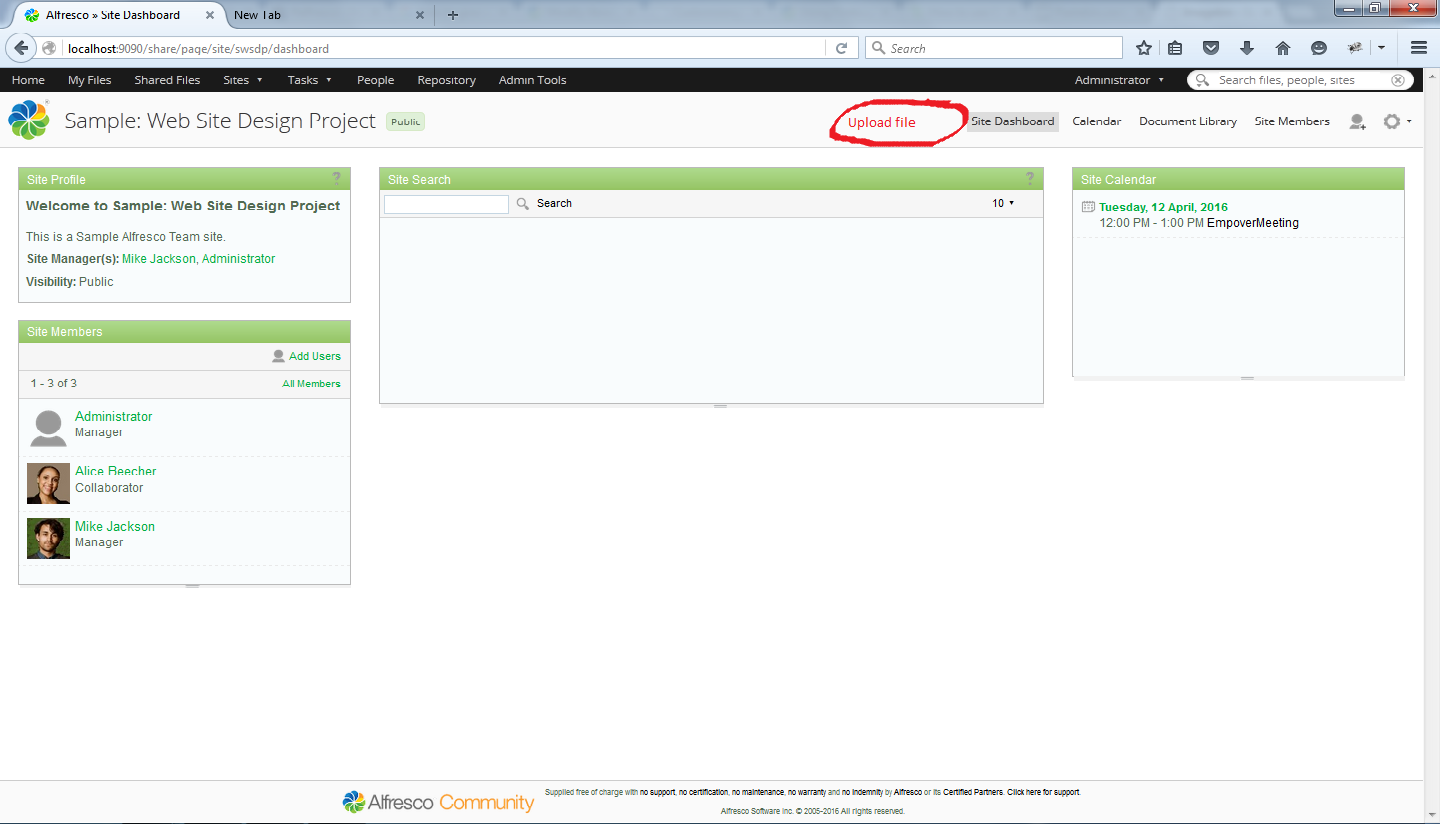Click Alice Beecher's profile photo
Viewport: 1440px width, 824px height.
(x=48, y=483)
